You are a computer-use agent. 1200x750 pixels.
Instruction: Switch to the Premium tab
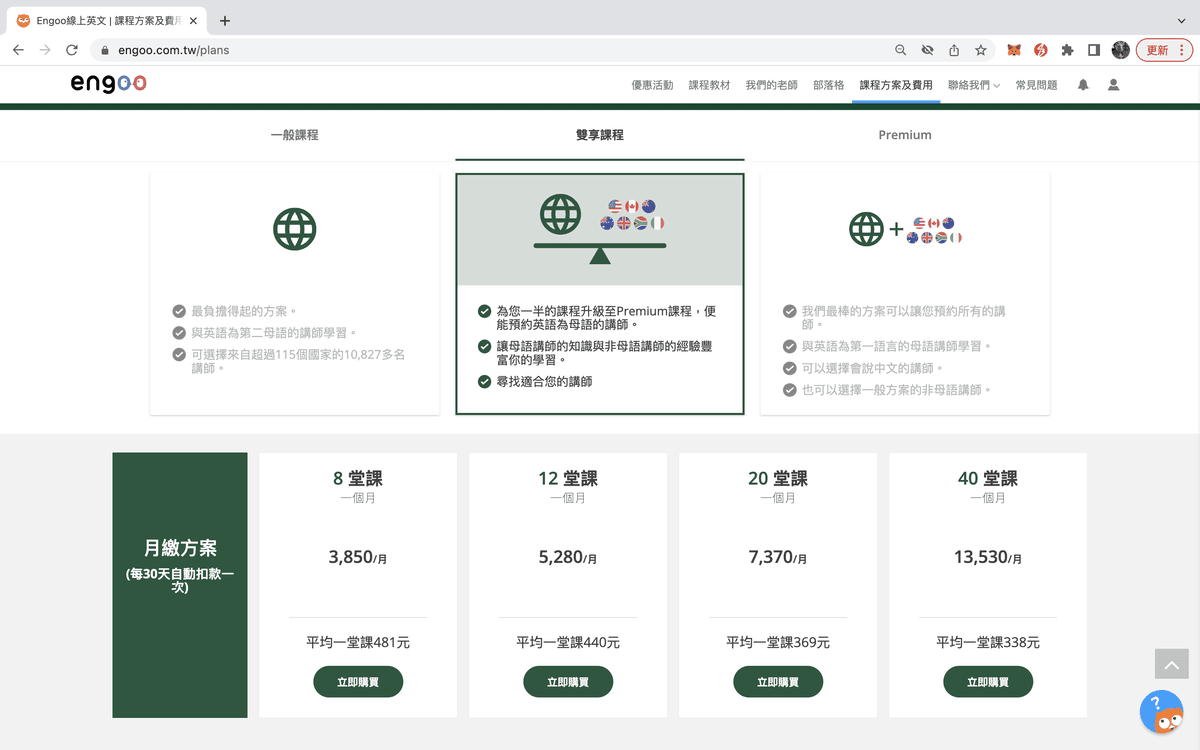(905, 135)
